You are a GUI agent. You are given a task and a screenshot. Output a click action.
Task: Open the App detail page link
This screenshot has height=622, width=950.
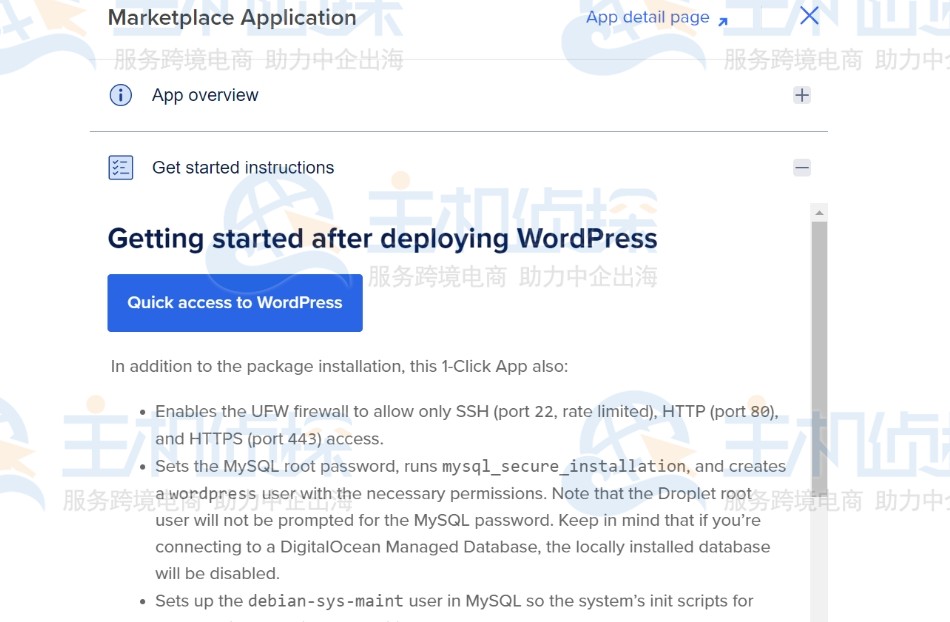pyautogui.click(x=648, y=18)
